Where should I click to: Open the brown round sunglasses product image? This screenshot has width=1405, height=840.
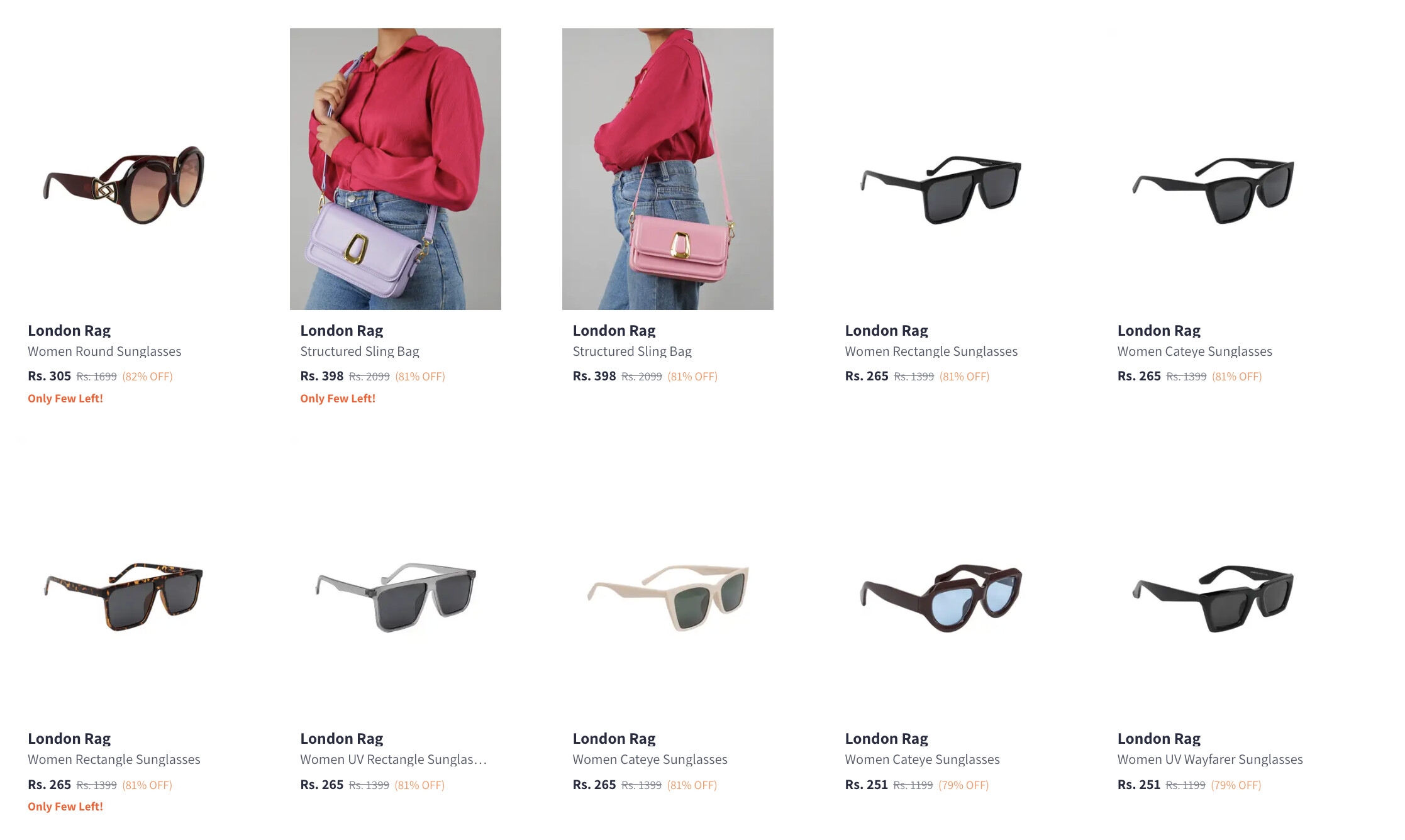coord(123,169)
